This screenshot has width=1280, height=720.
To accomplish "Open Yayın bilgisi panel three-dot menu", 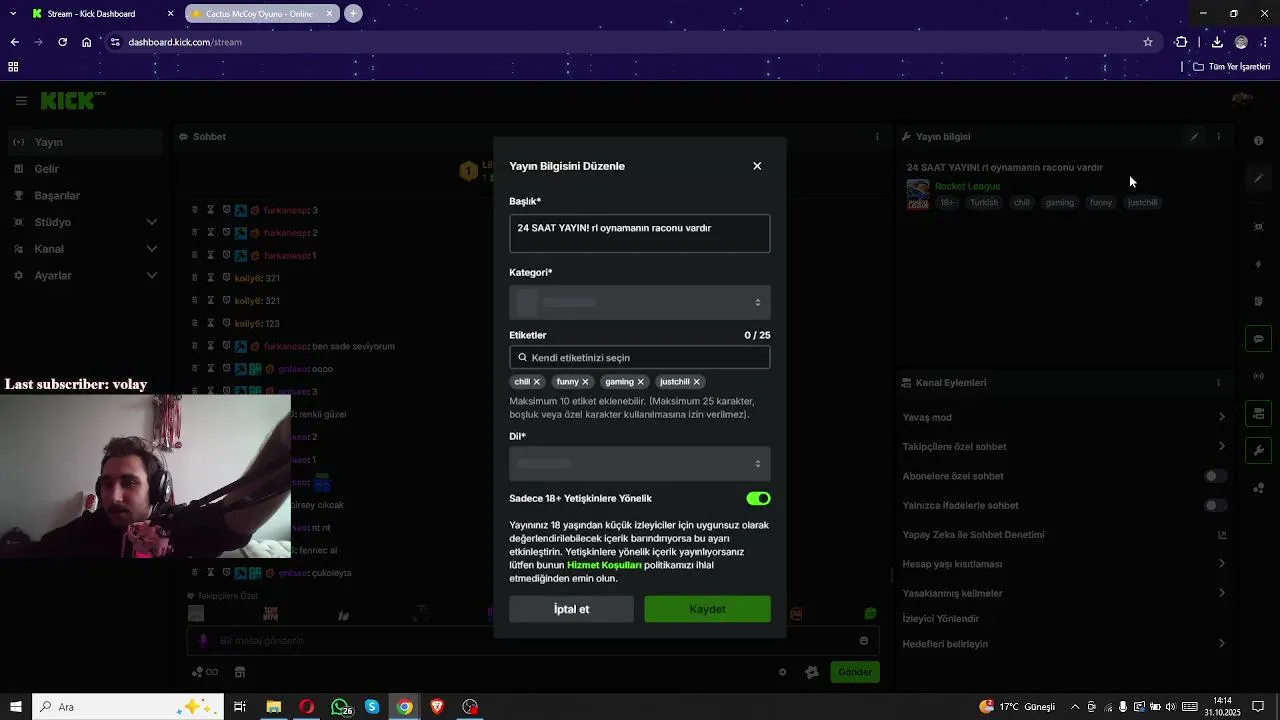I will (x=1218, y=137).
